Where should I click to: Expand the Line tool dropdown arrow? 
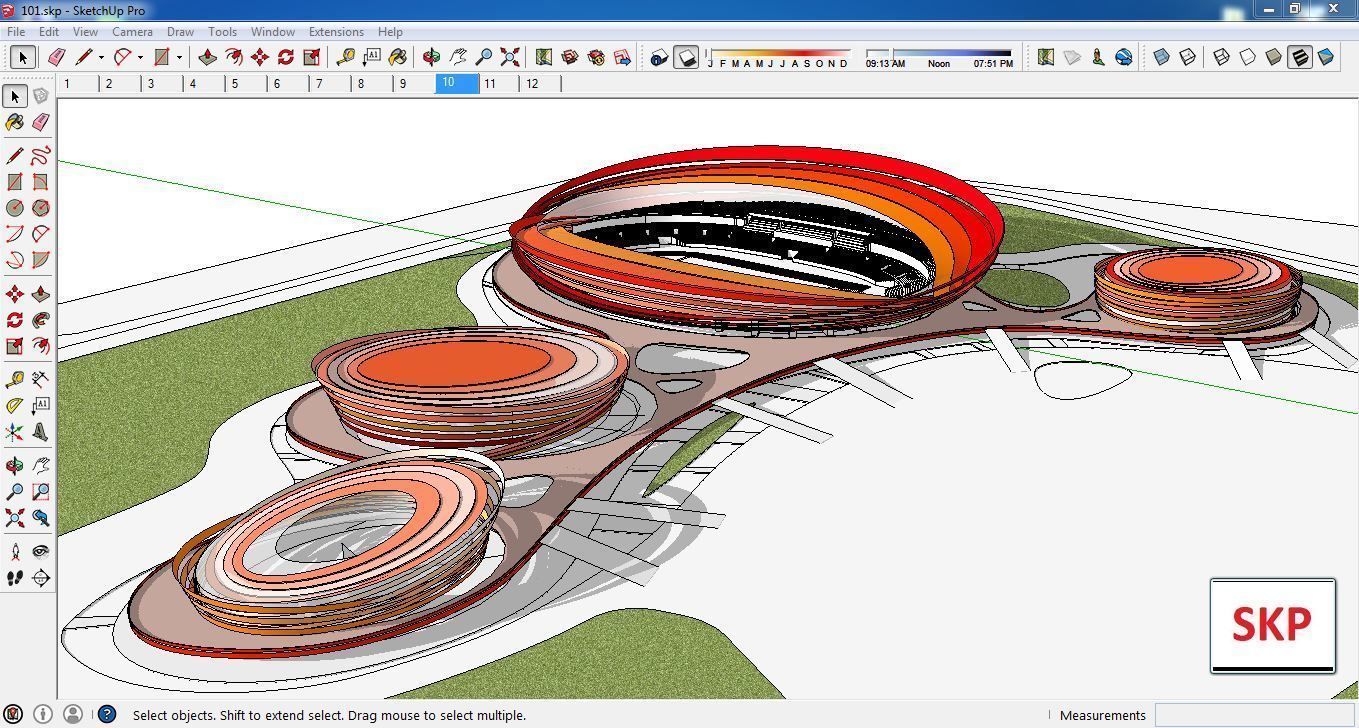point(101,57)
